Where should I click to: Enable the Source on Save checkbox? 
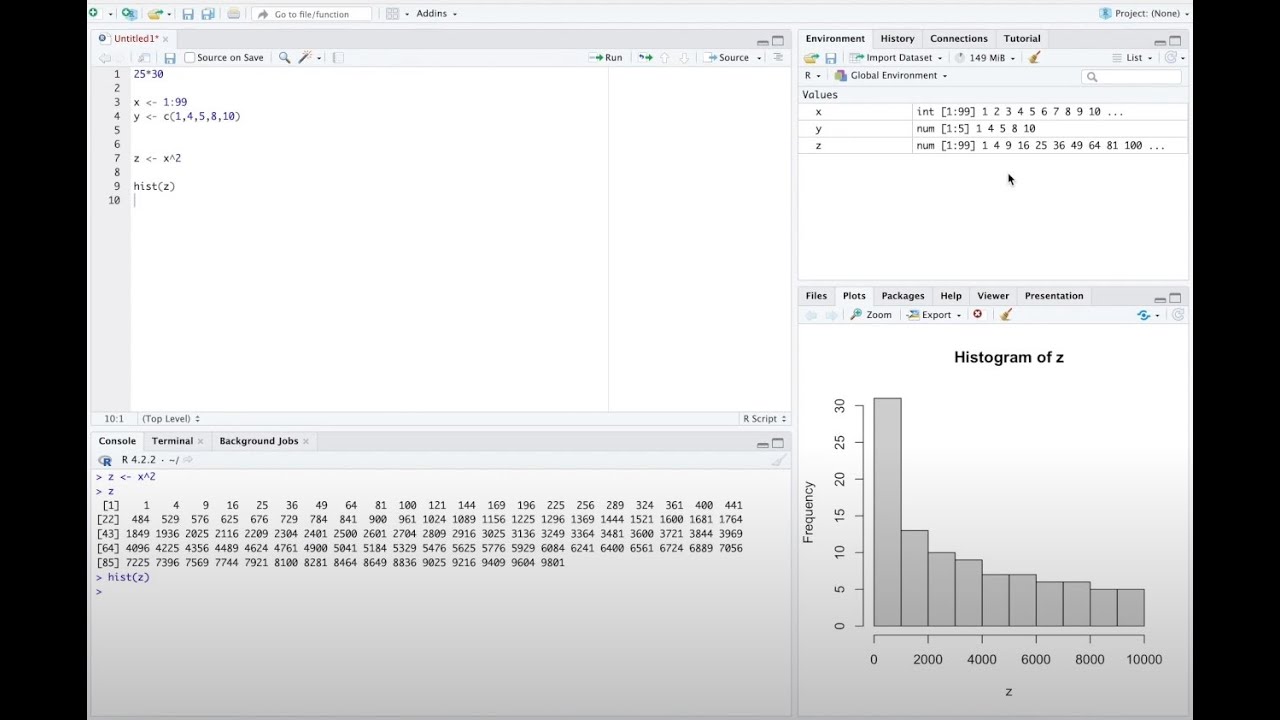[190, 58]
